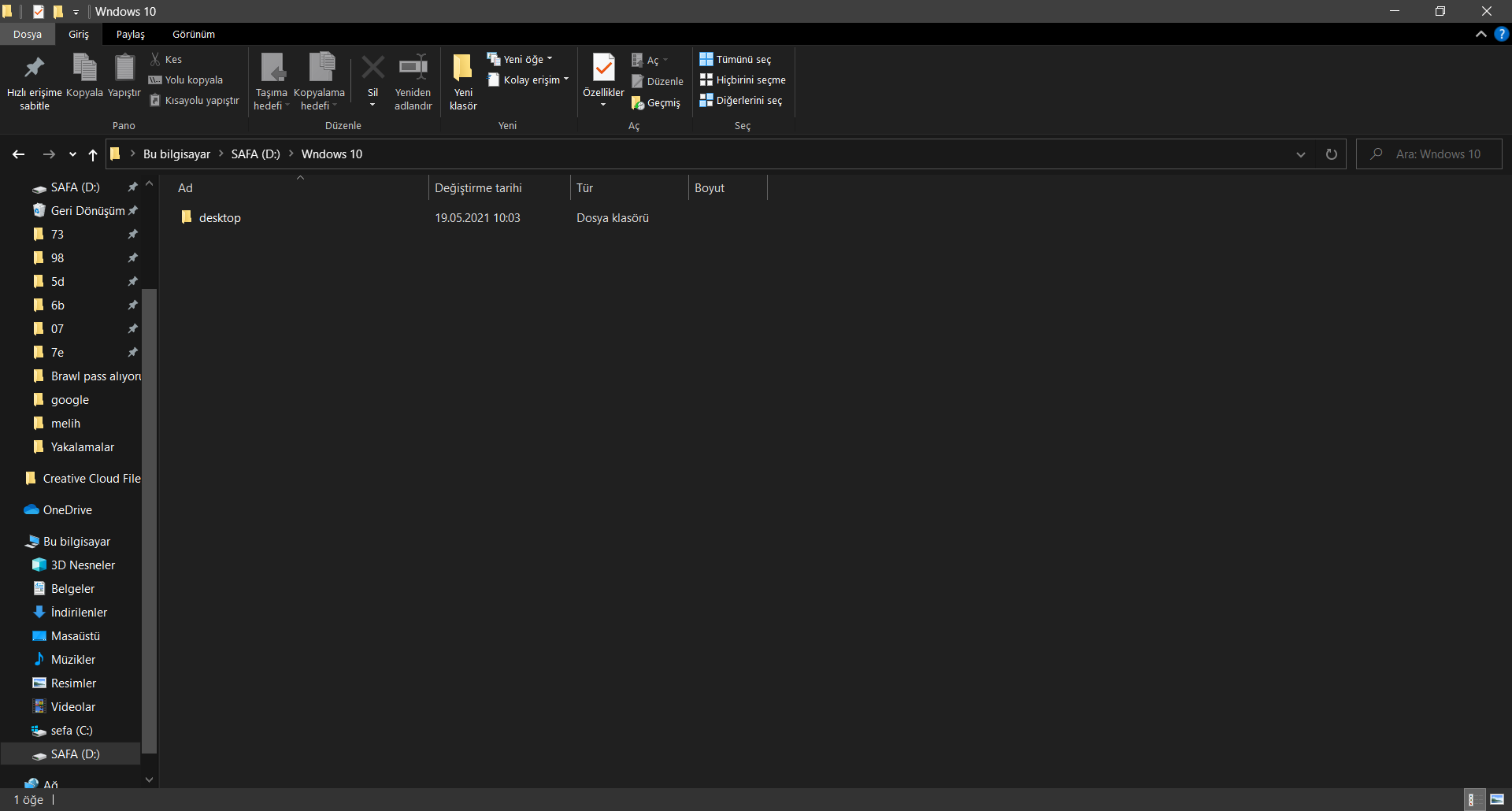Viewport: 1512px width, 811px height.
Task: Sort by the Tür column header
Action: tap(629, 188)
